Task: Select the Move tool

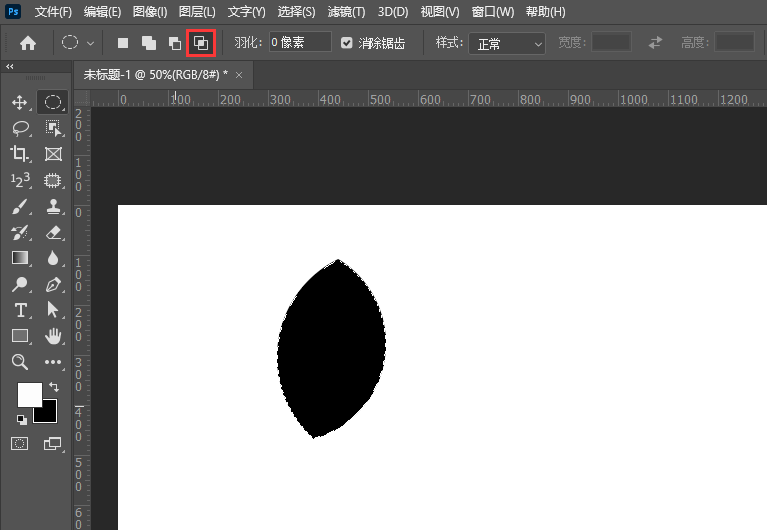Action: 19,102
